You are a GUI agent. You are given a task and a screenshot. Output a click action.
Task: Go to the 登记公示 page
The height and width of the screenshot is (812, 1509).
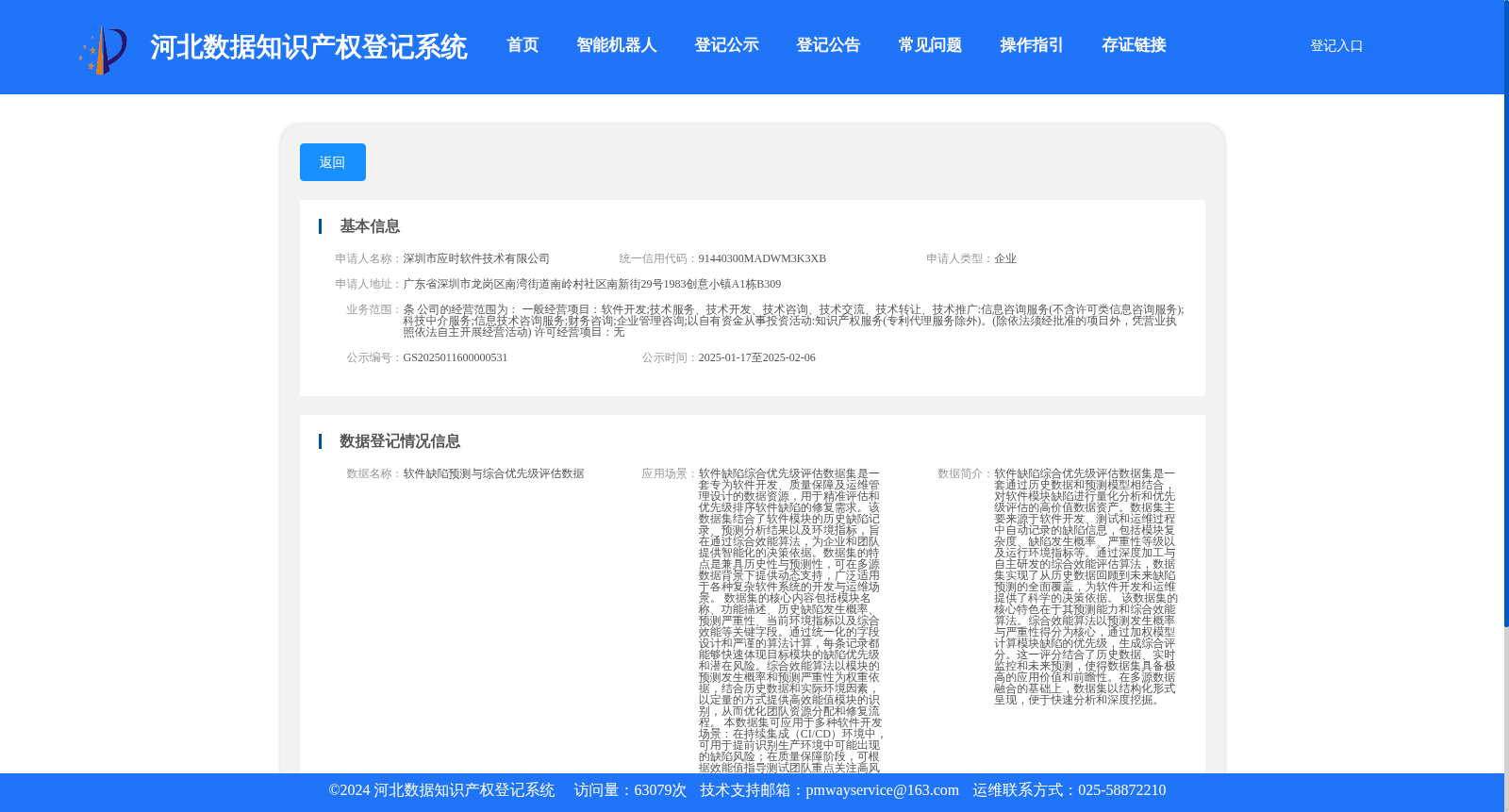coord(726,45)
